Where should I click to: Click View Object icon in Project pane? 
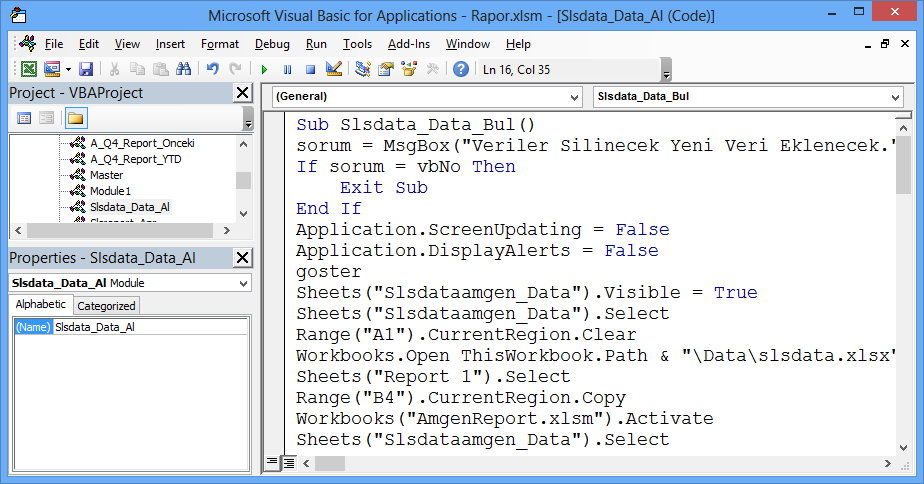pyautogui.click(x=47, y=118)
